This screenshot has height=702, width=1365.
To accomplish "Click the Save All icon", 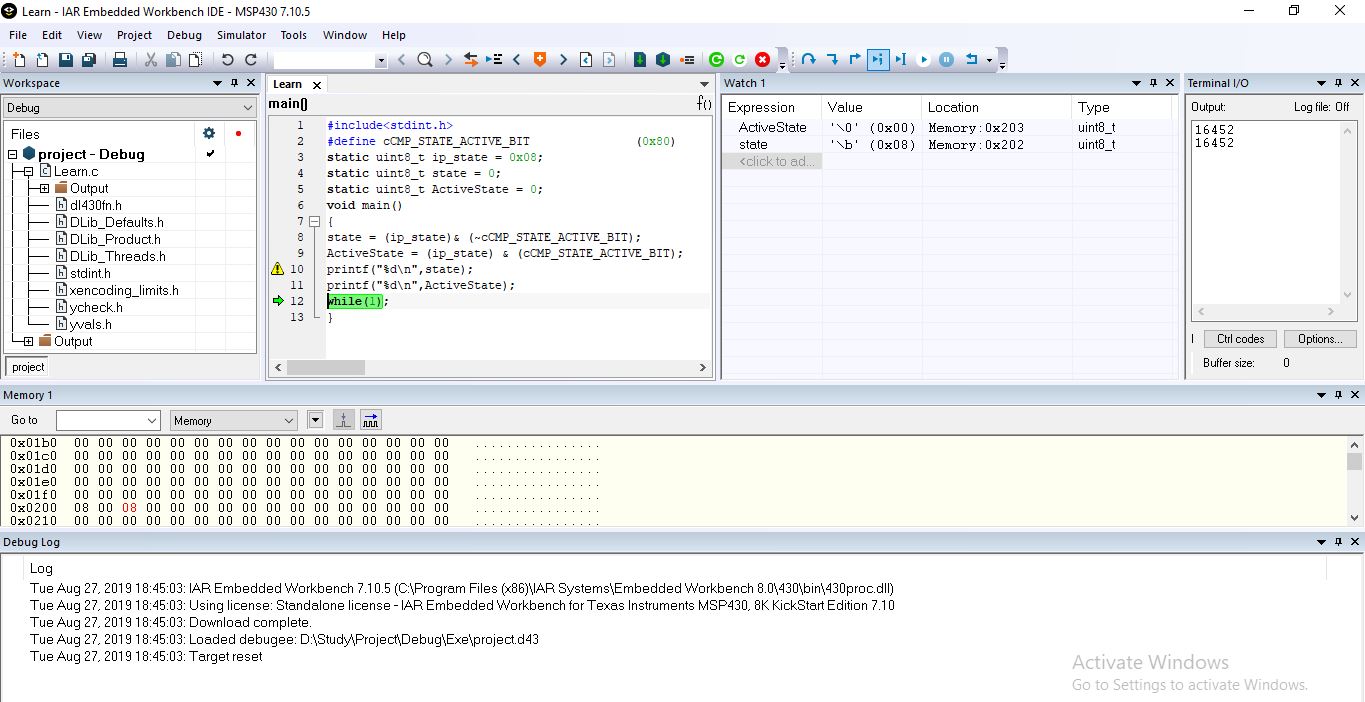I will 89,59.
